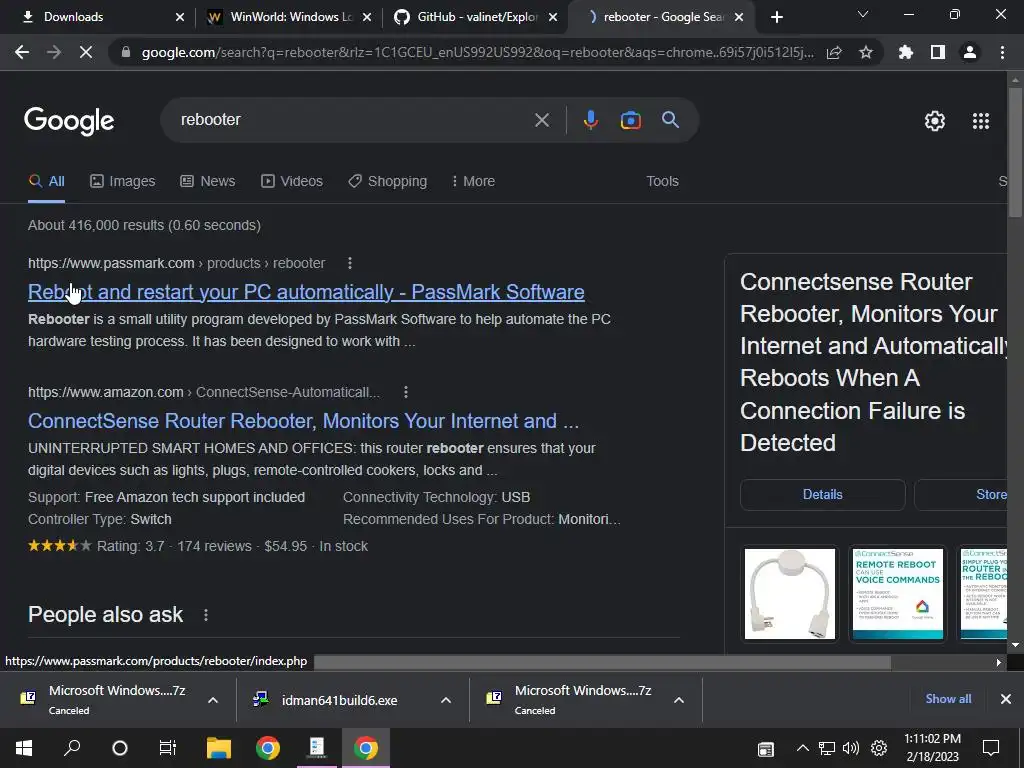Open the Tools search options
The image size is (1024, 768).
pyautogui.click(x=662, y=181)
